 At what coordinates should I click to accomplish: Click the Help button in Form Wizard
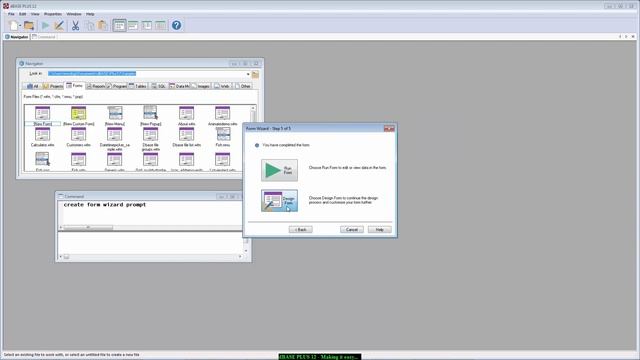click(x=380, y=230)
